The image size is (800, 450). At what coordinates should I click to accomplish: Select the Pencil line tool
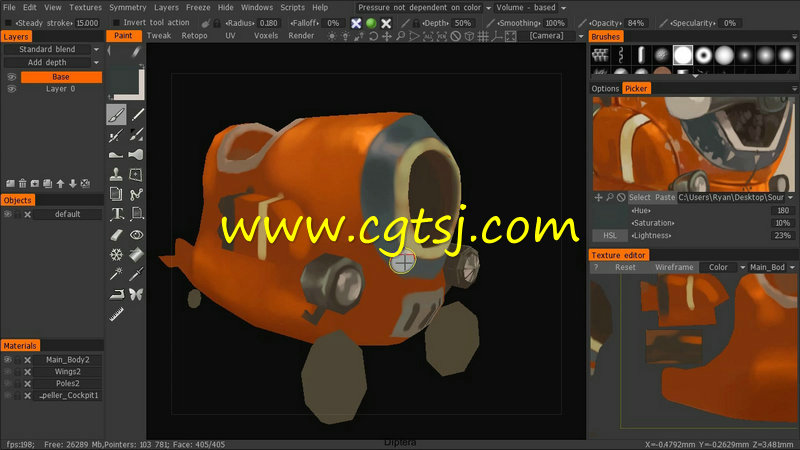coord(136,114)
